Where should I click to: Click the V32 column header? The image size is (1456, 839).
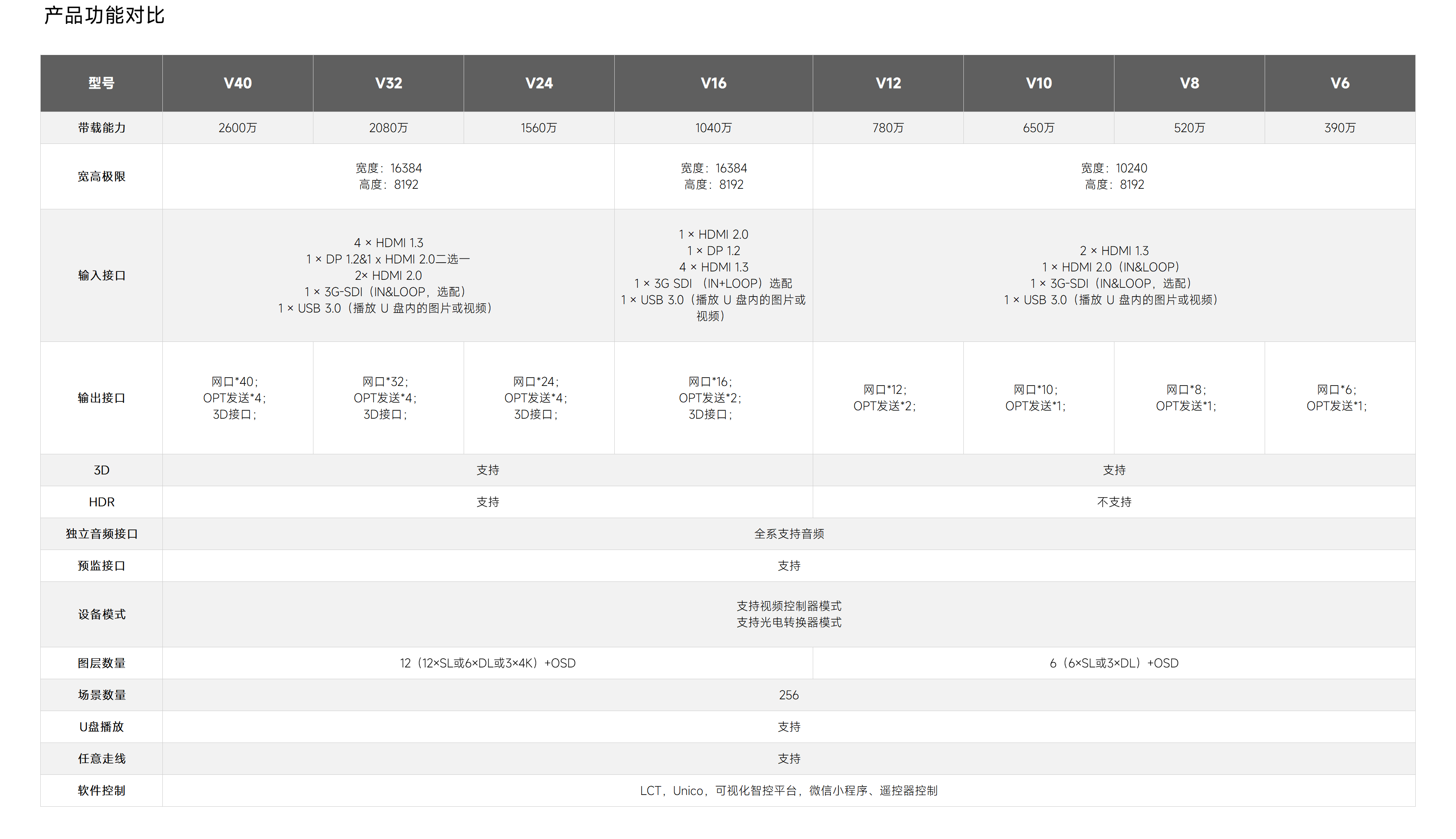tap(389, 83)
